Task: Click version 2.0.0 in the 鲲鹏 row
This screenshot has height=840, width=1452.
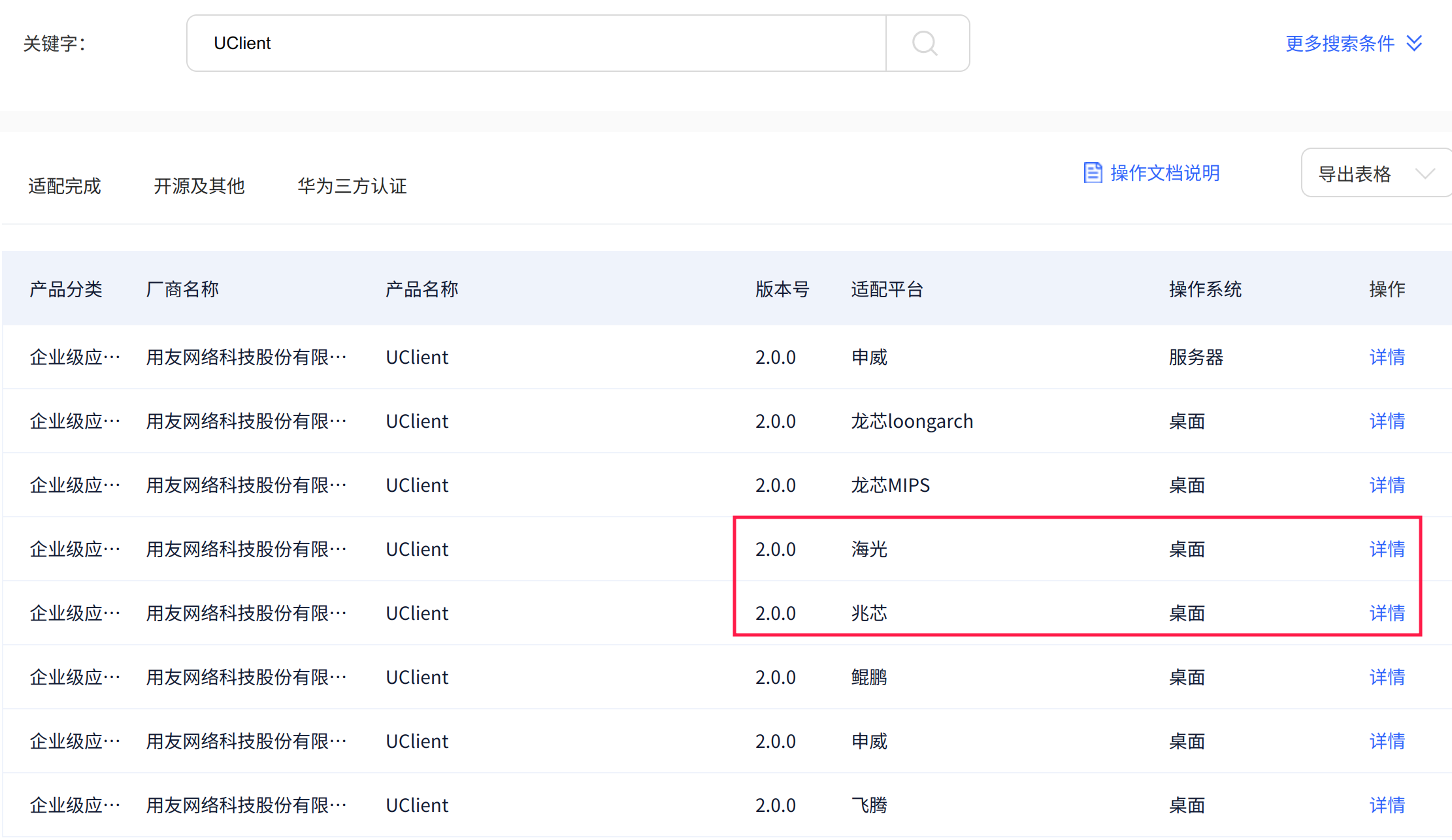Action: click(776, 677)
